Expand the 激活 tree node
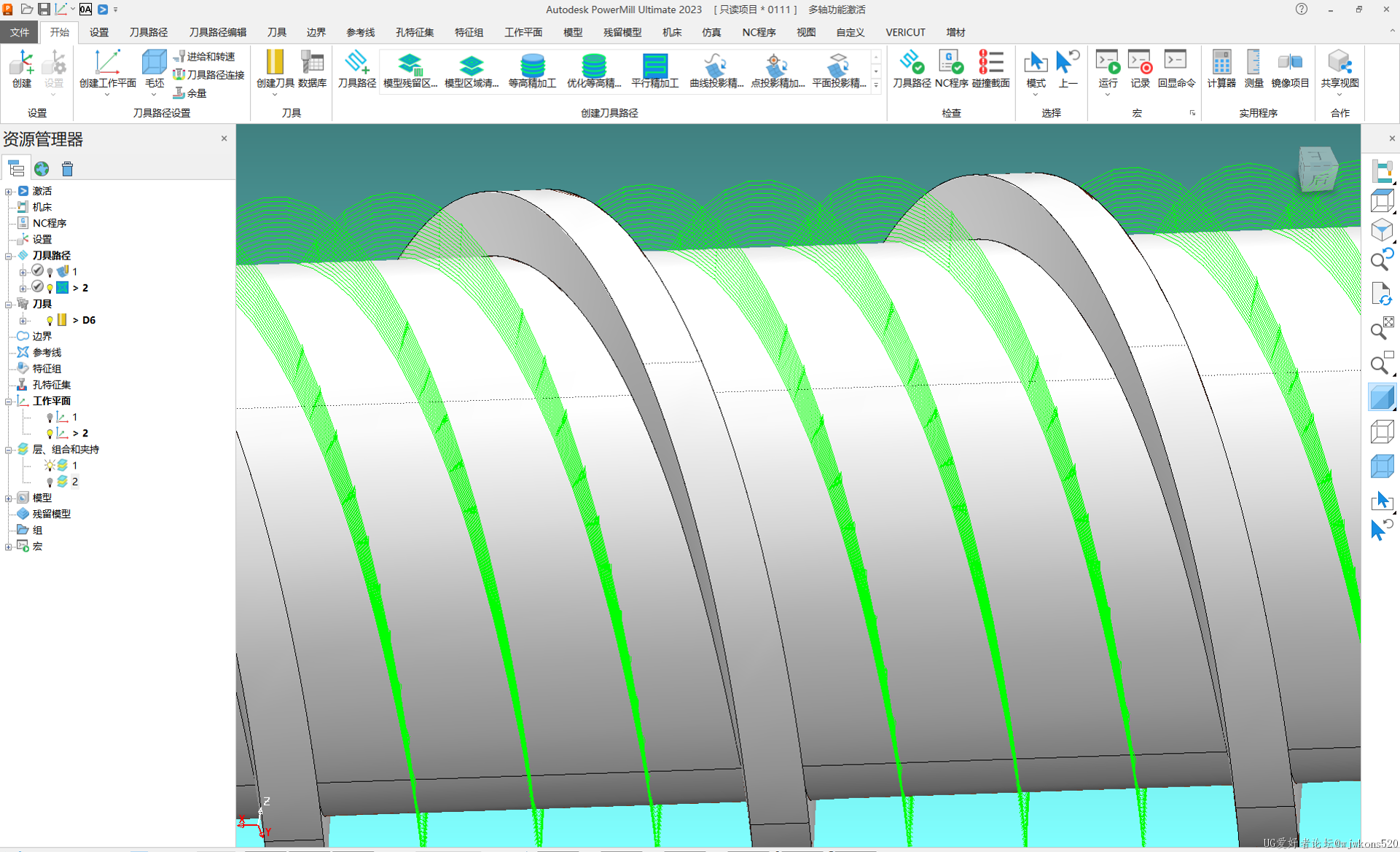The height and width of the screenshot is (852, 1400). coord(9,191)
